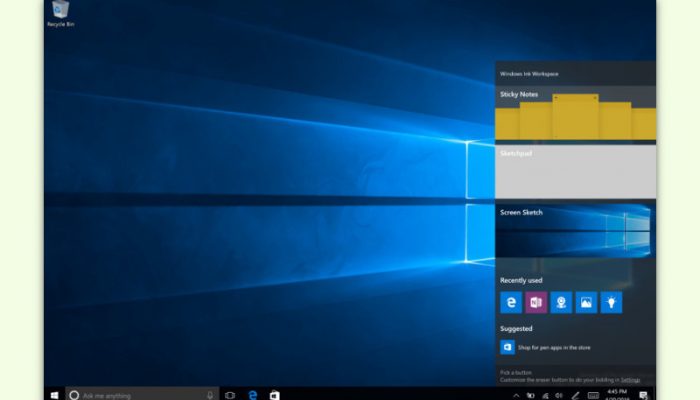Launch OneNote from Recently used
This screenshot has width=700, height=400.
pyautogui.click(x=536, y=303)
